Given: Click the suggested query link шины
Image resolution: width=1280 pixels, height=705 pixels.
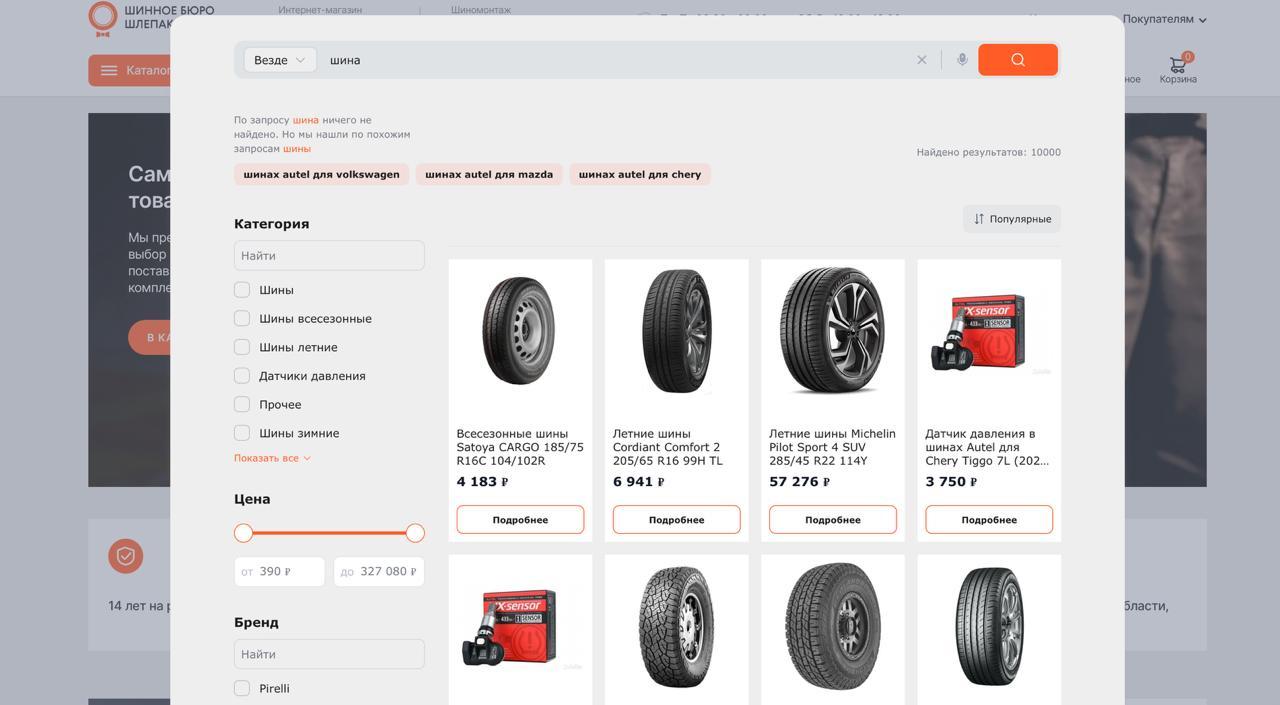Looking at the screenshot, I should [297, 148].
